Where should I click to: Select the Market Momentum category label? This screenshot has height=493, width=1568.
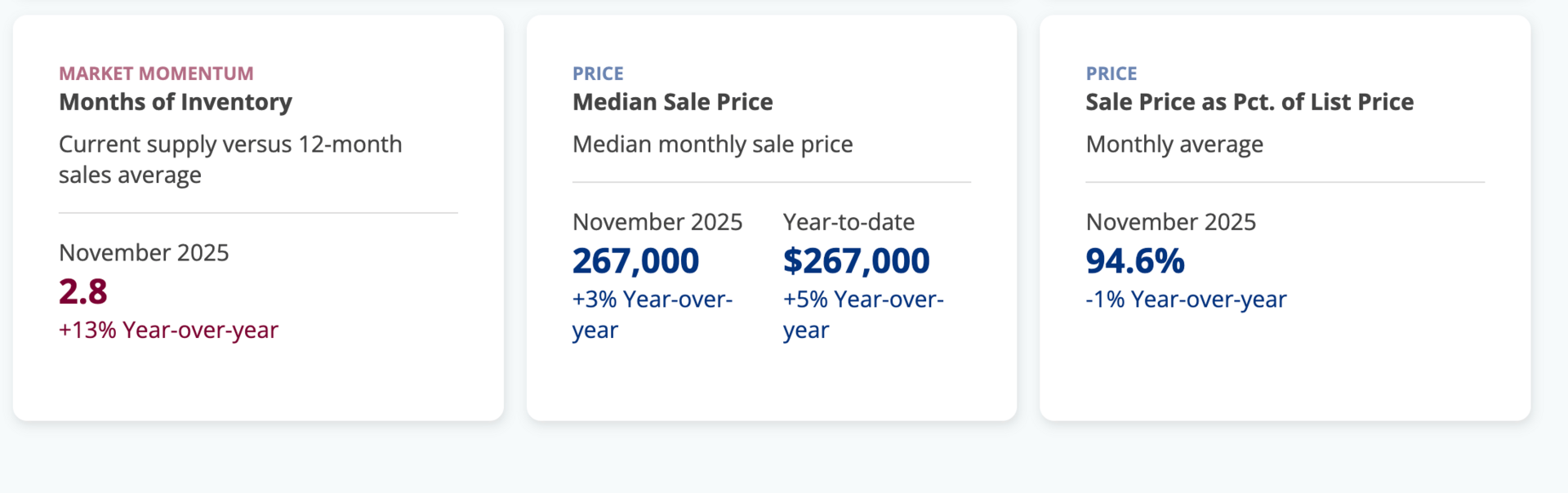tap(156, 73)
